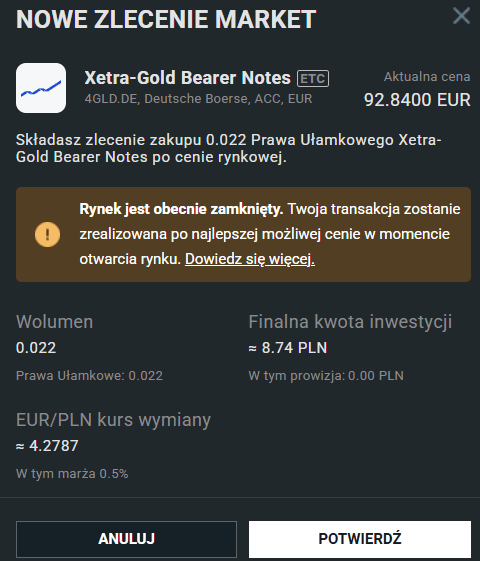Click the order summary description sentence
Screen dimensions: 480x561
[x=229, y=148]
